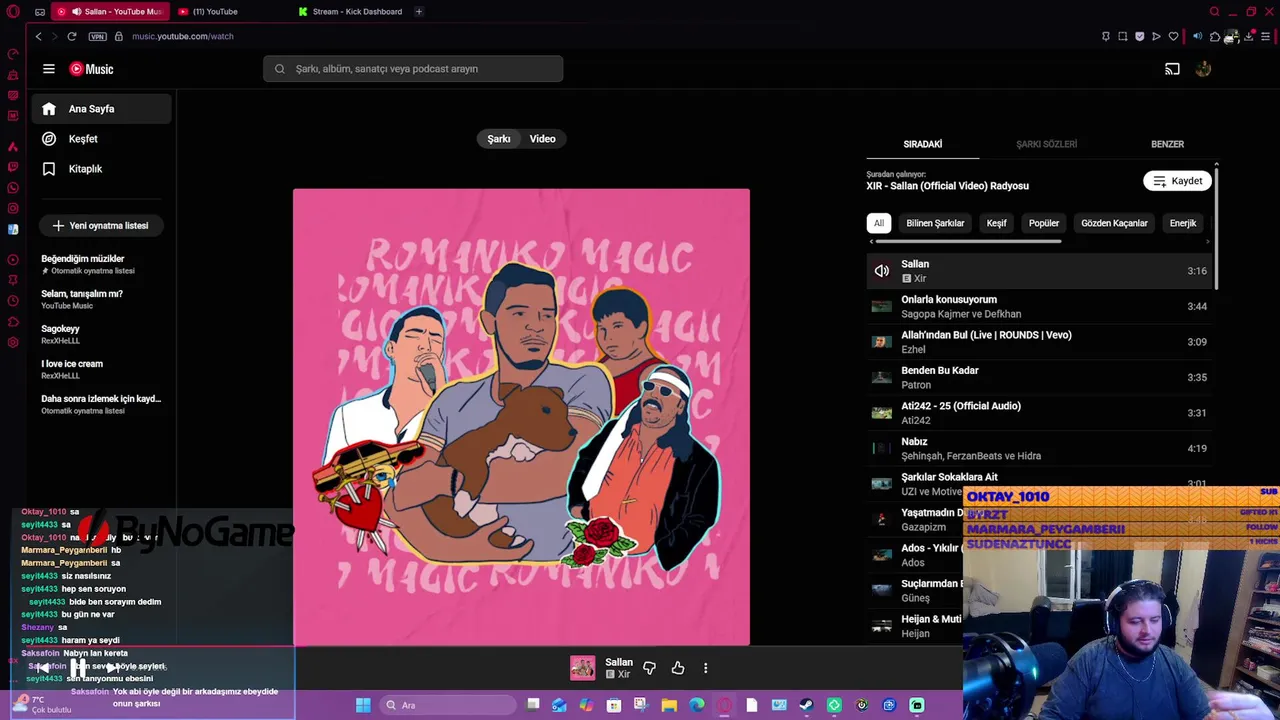Click the address bar music.youtube.com/watch
This screenshot has height=720, width=1280.
pos(182,36)
